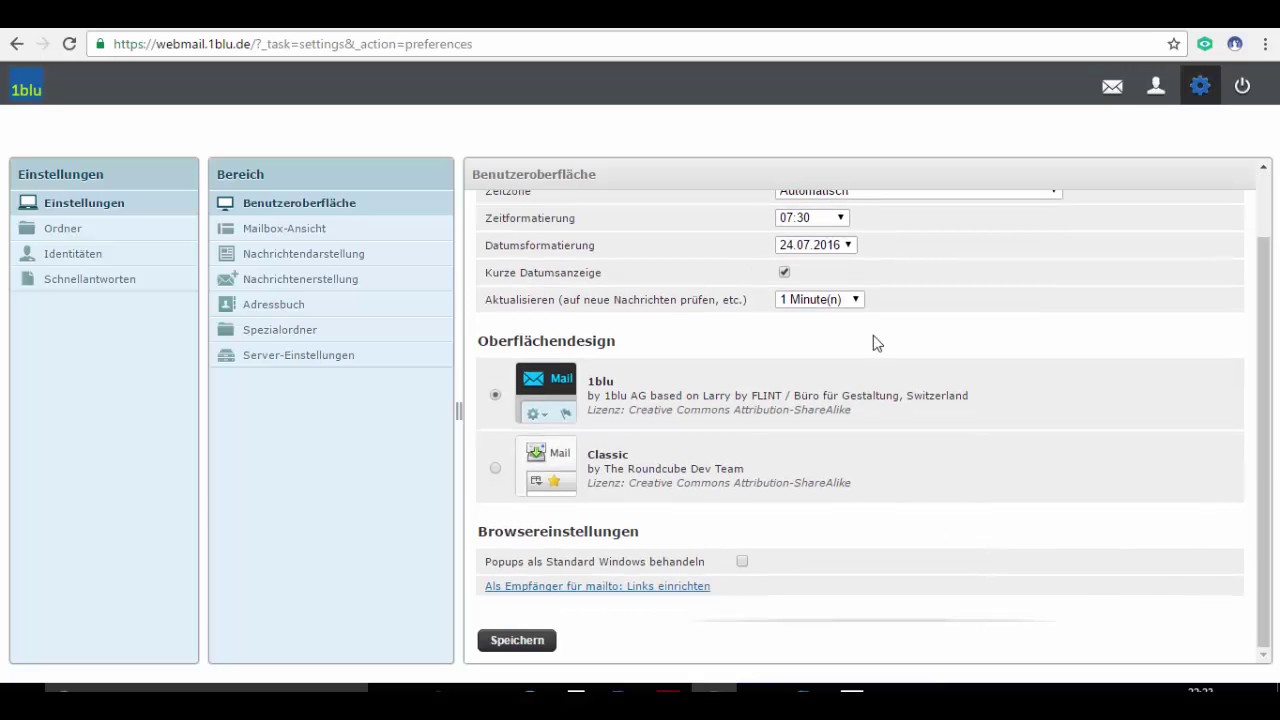Click the Schnellantworten document icon
The width and height of the screenshot is (1280, 720).
[x=27, y=279]
